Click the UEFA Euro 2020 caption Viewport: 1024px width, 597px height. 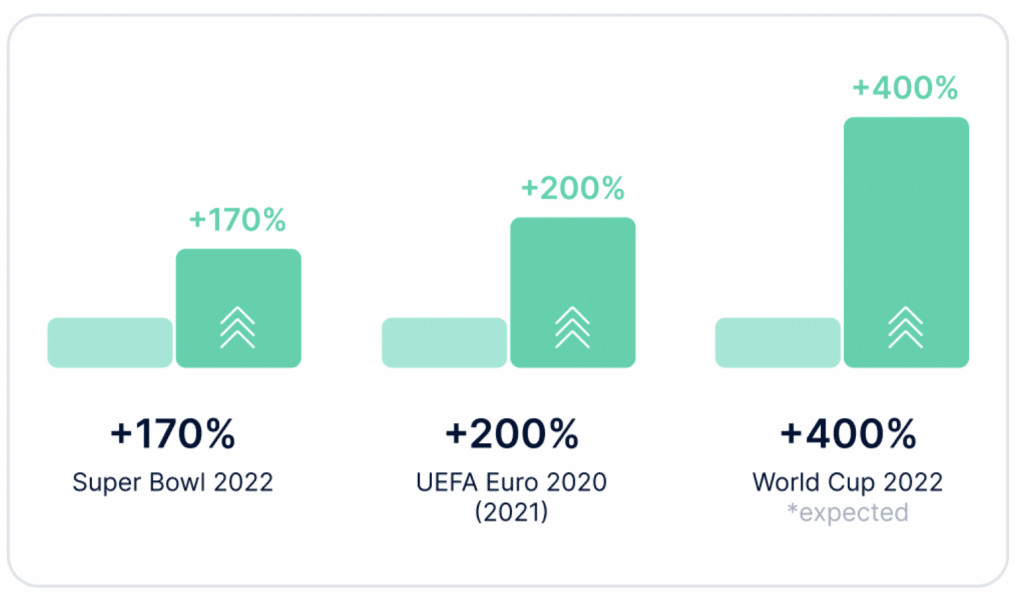pyautogui.click(x=512, y=483)
